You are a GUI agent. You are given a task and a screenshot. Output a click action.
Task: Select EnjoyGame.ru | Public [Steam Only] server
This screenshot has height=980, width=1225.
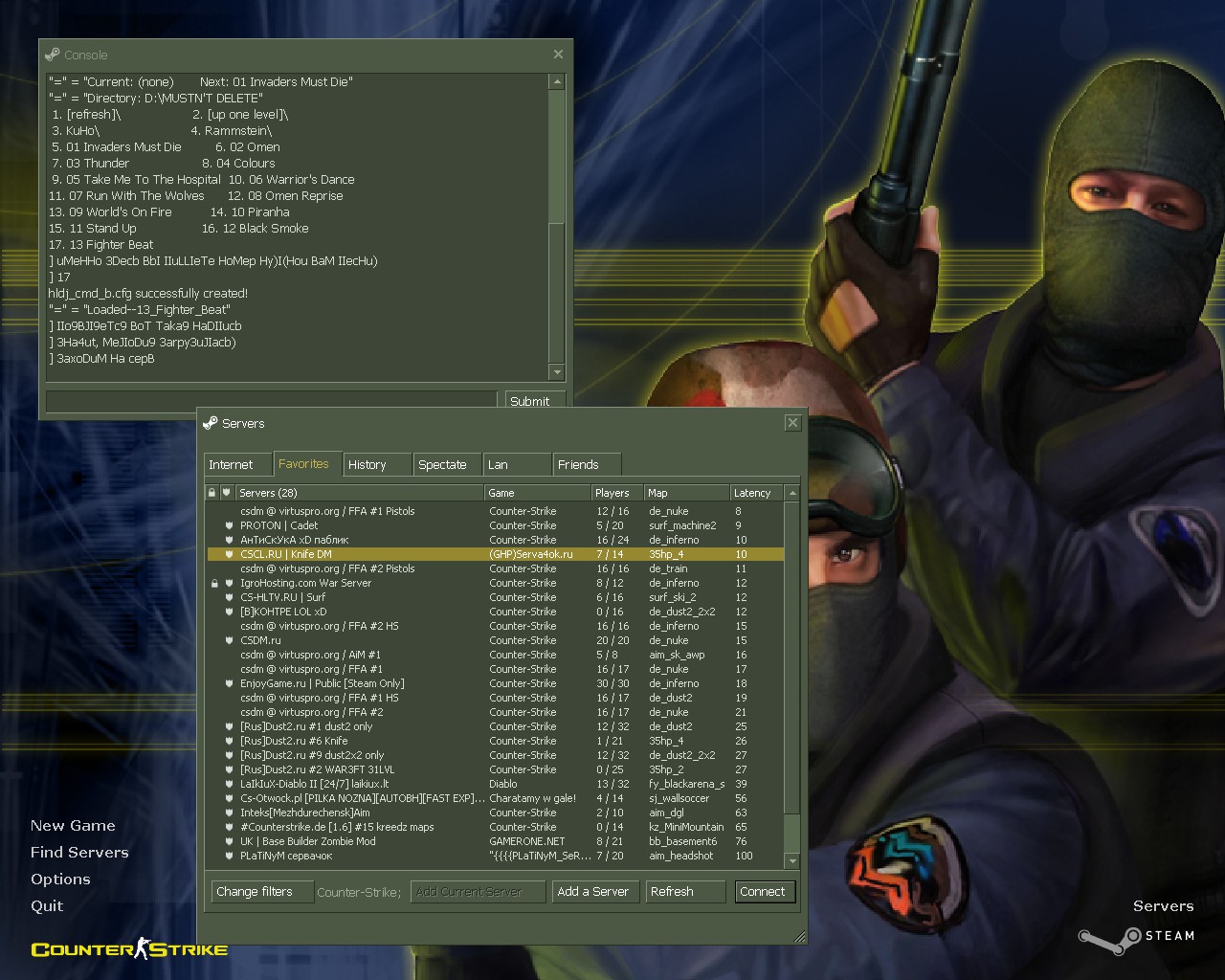click(496, 683)
